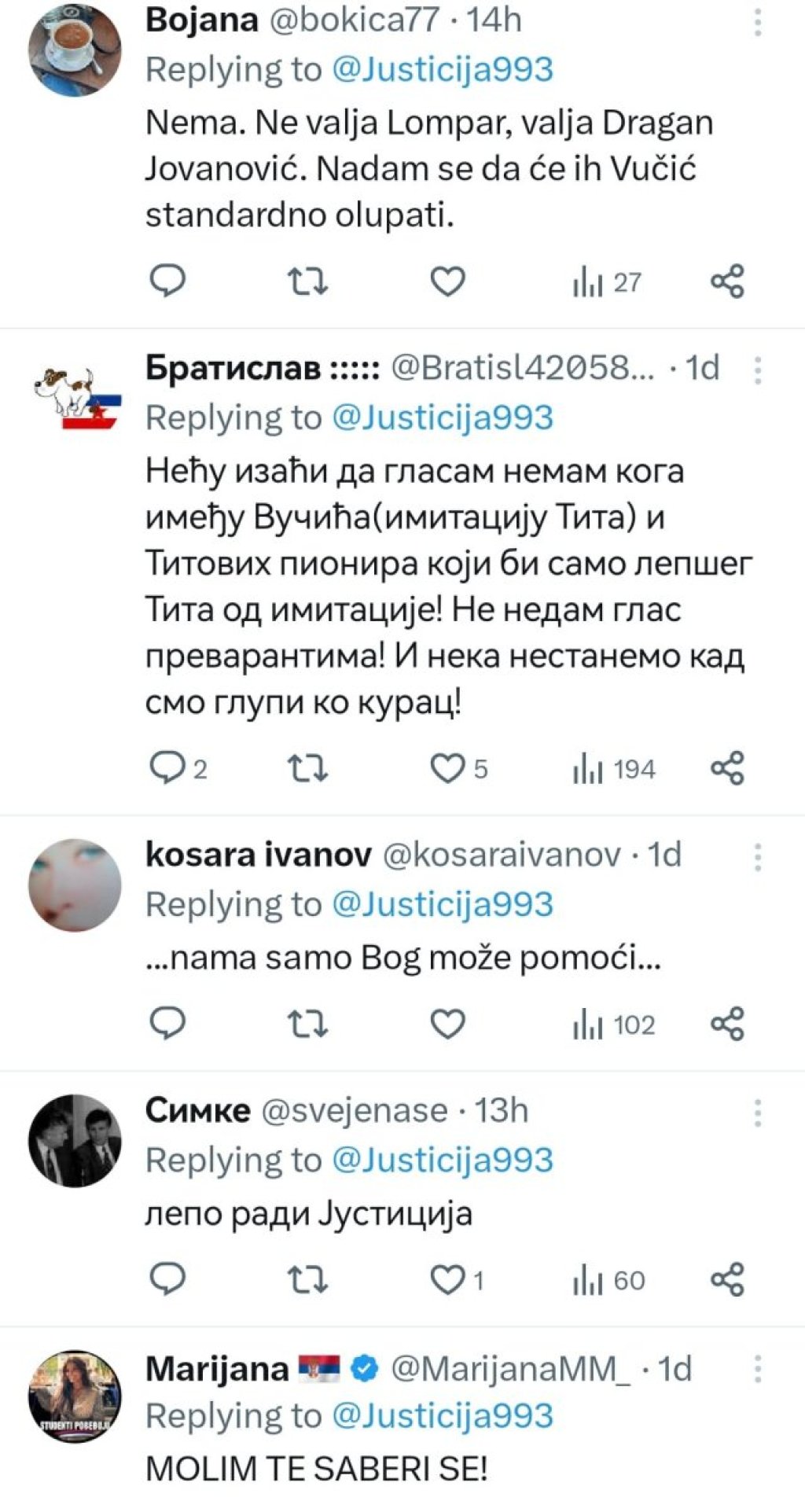Open Marijana's profile picture

click(x=75, y=1397)
